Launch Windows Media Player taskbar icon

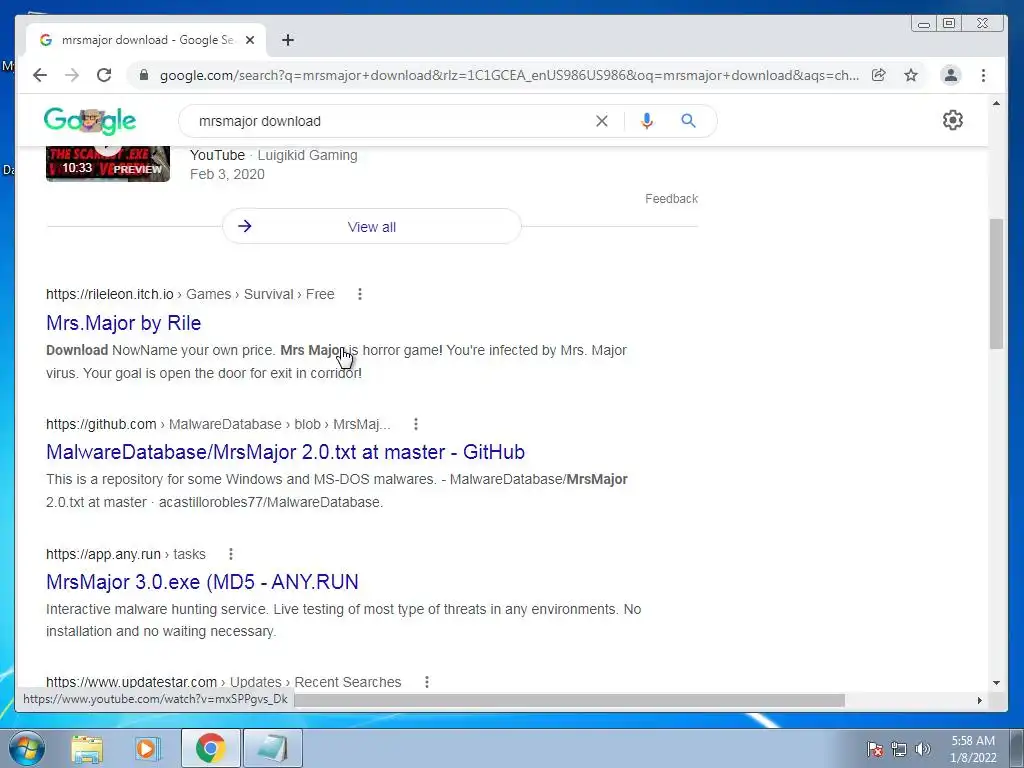(147, 748)
